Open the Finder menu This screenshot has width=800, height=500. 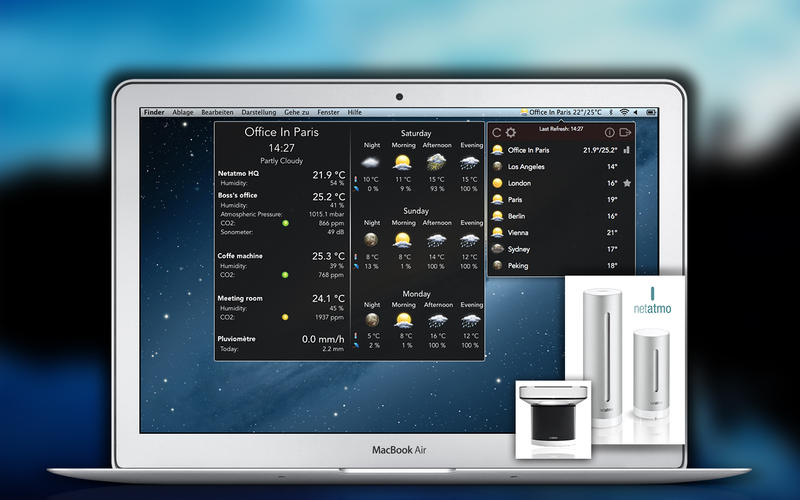(x=154, y=112)
